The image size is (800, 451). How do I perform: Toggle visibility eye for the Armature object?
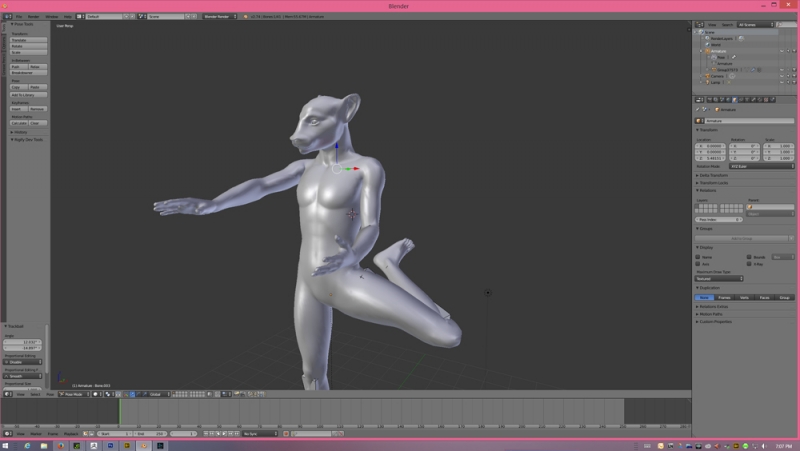coord(780,50)
